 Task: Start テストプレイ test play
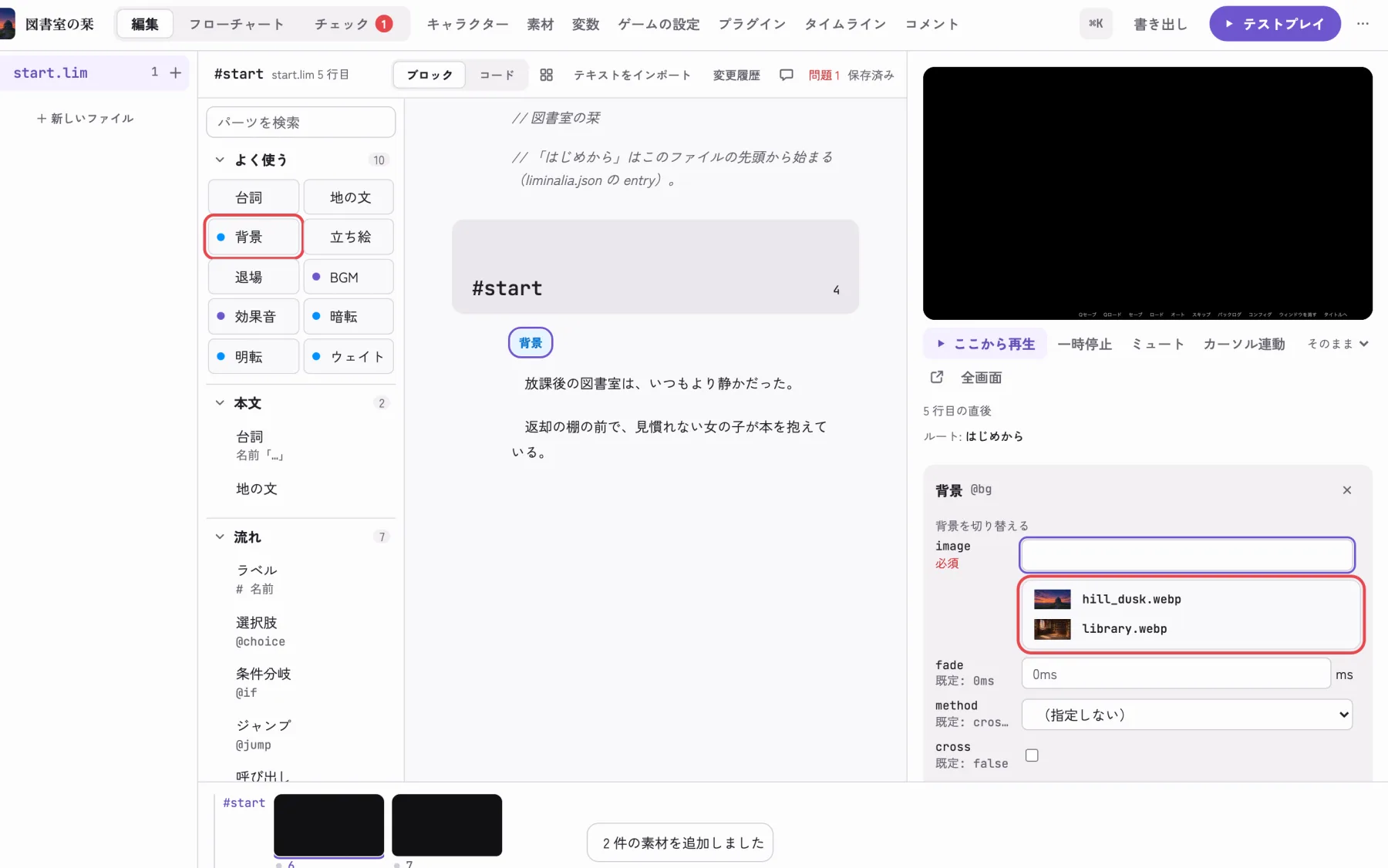(1275, 24)
